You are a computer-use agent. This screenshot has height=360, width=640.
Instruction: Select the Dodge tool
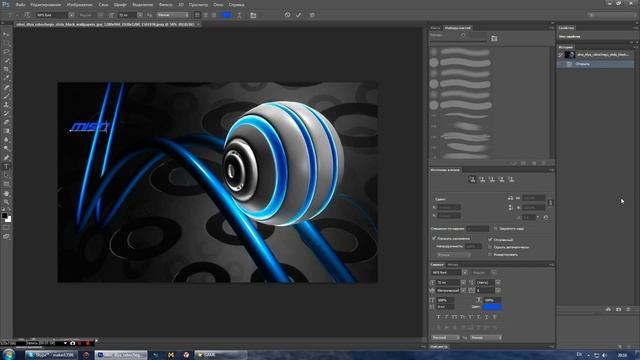[x=6, y=149]
